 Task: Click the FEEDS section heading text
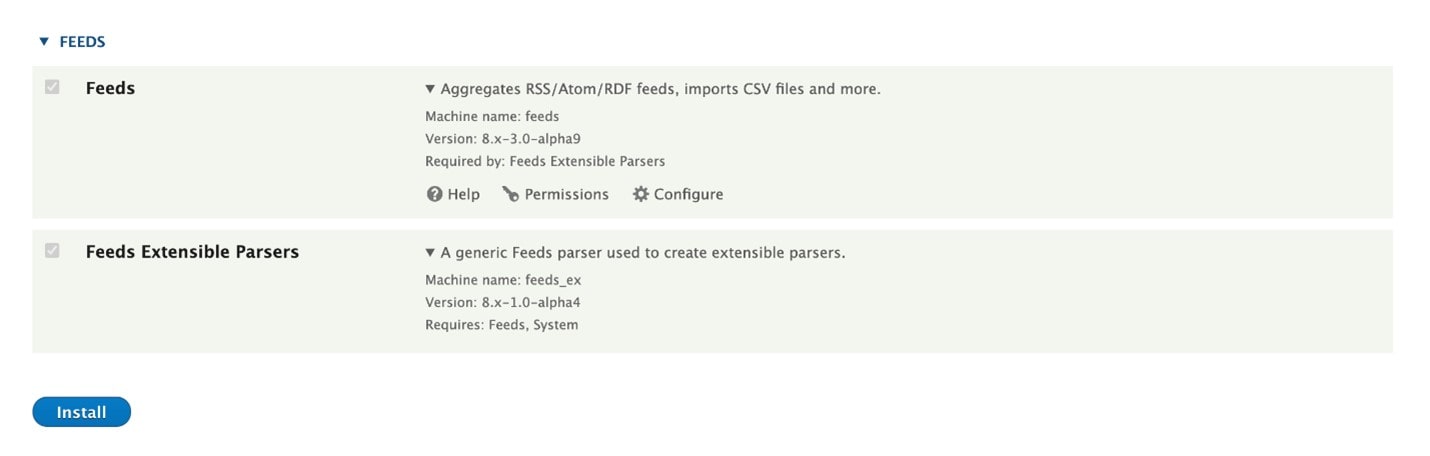[x=82, y=42]
